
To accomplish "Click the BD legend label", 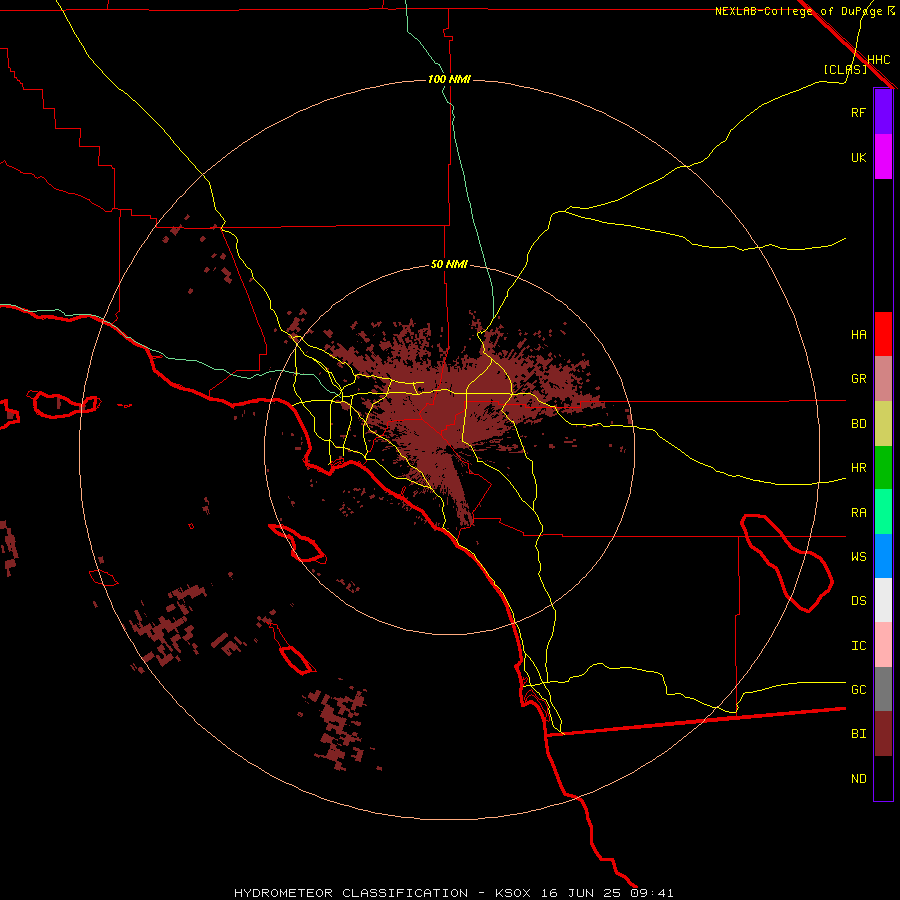I will point(858,424).
